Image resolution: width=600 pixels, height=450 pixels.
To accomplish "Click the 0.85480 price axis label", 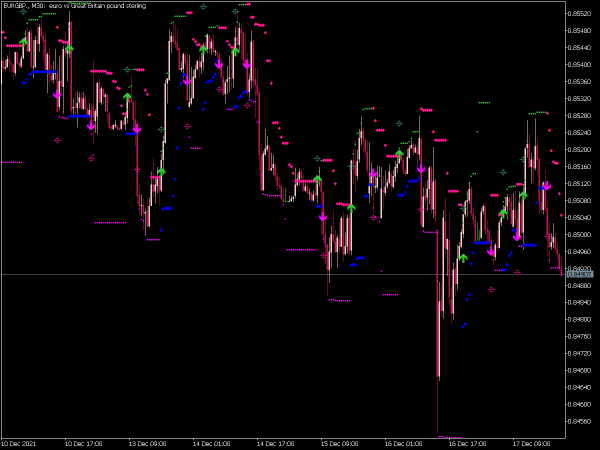I will point(579,31).
